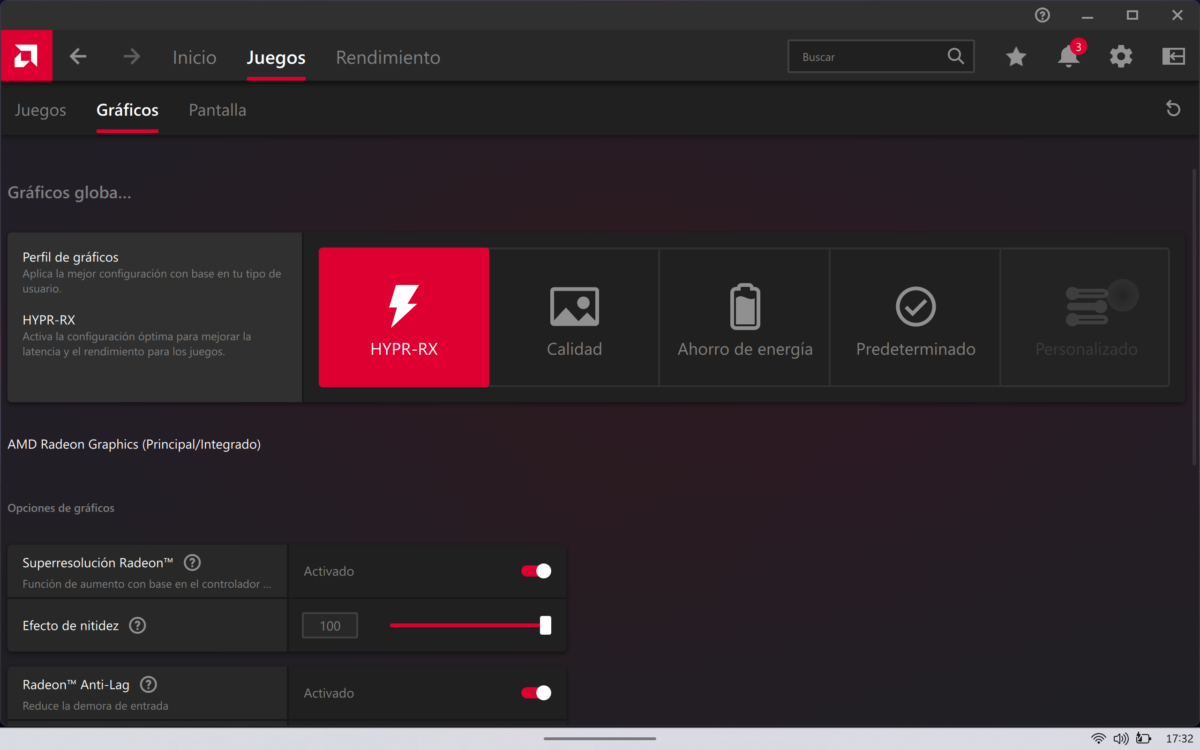Click the clock showing 17:32

coord(1179,739)
